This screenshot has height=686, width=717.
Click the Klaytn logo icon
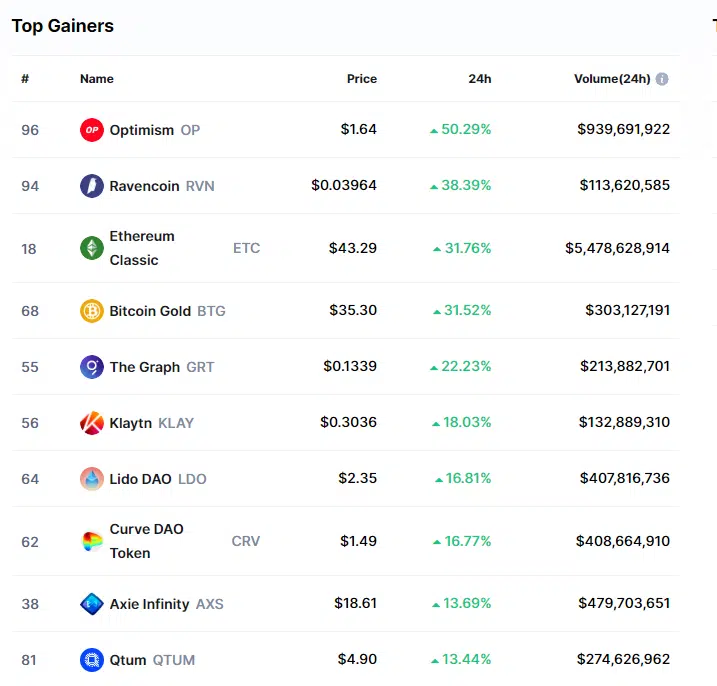pos(92,423)
